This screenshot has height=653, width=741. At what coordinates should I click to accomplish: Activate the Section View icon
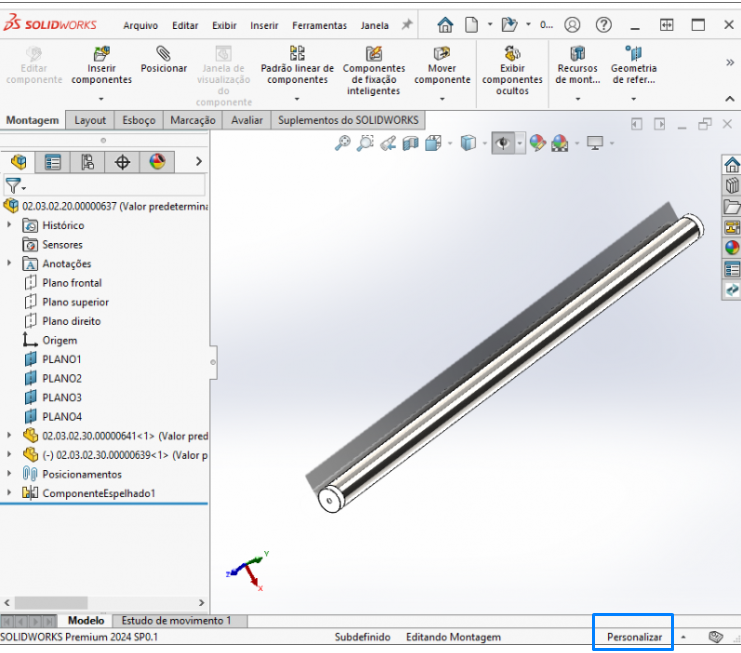[x=410, y=144]
